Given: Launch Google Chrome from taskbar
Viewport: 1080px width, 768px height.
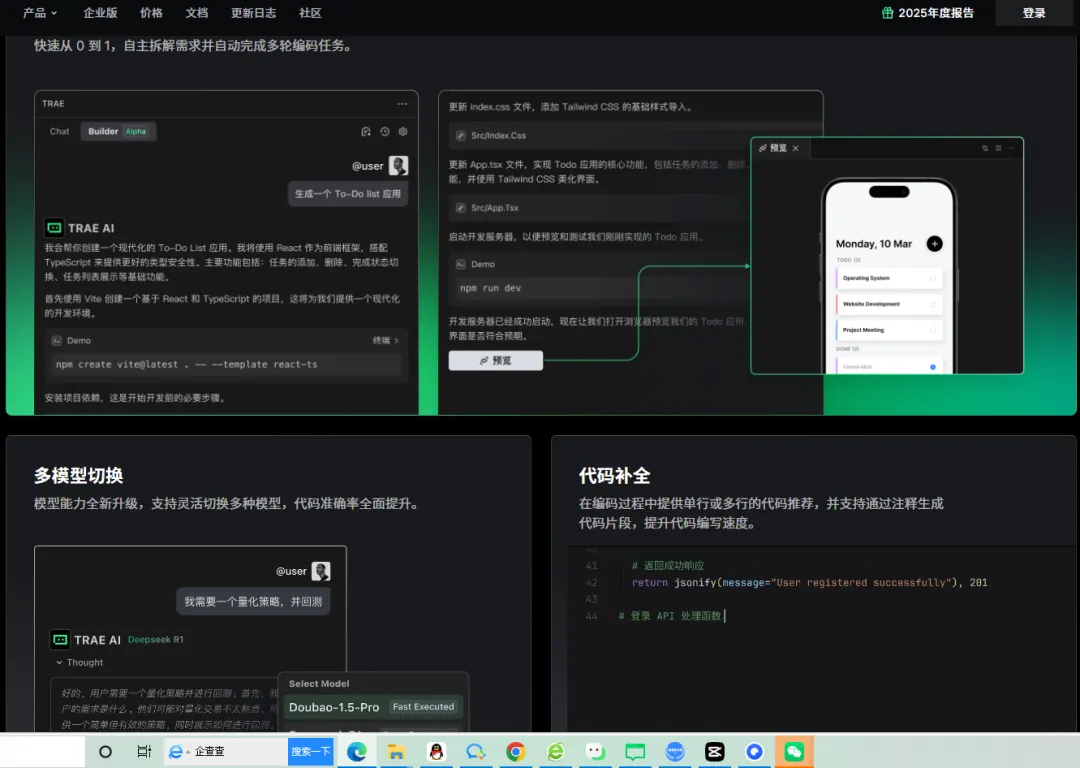Looking at the screenshot, I should (515, 751).
